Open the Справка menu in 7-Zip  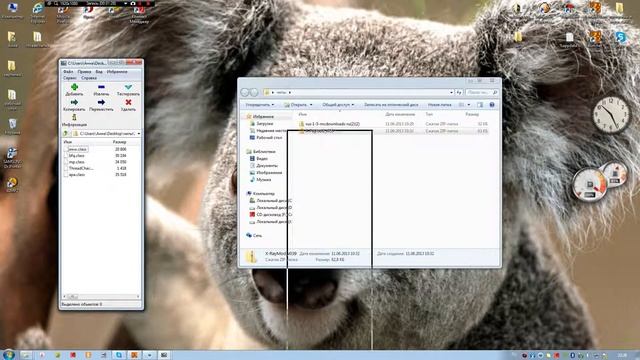point(89,78)
